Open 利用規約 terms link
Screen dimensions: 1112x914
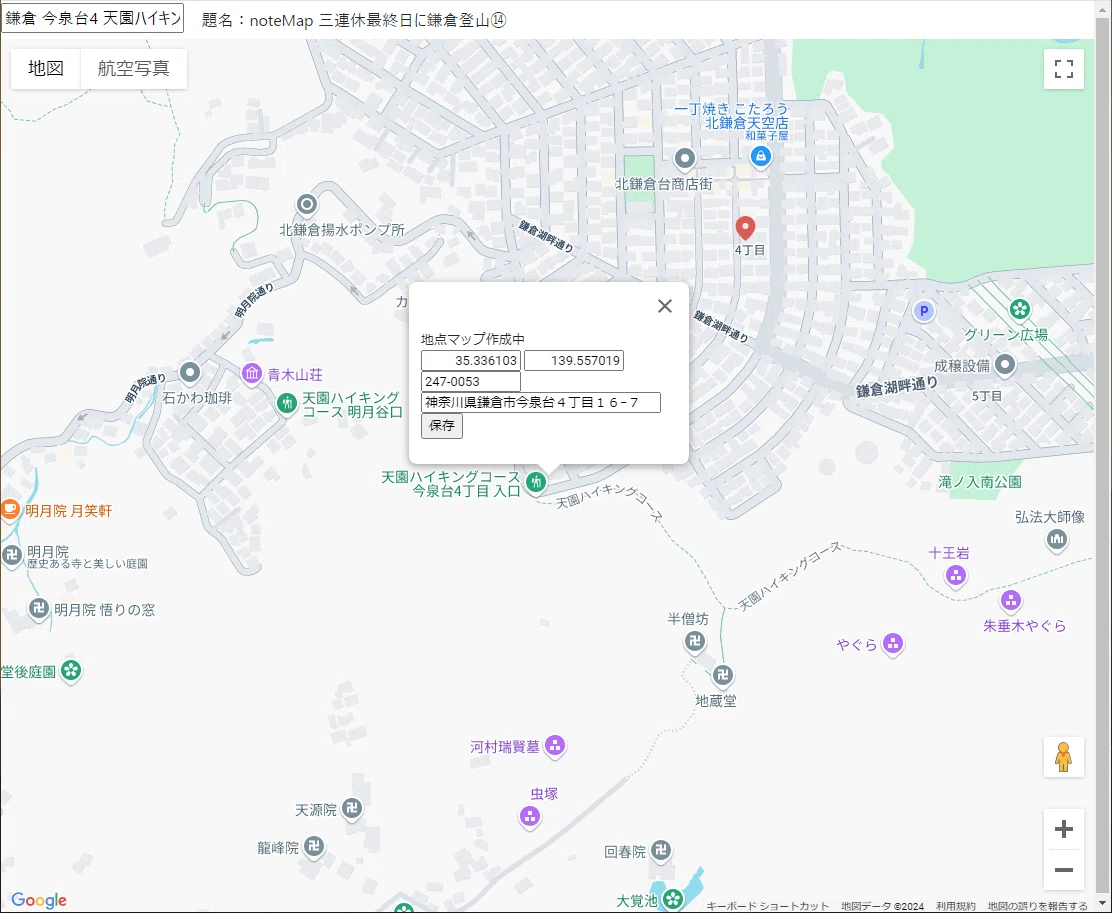click(955, 906)
